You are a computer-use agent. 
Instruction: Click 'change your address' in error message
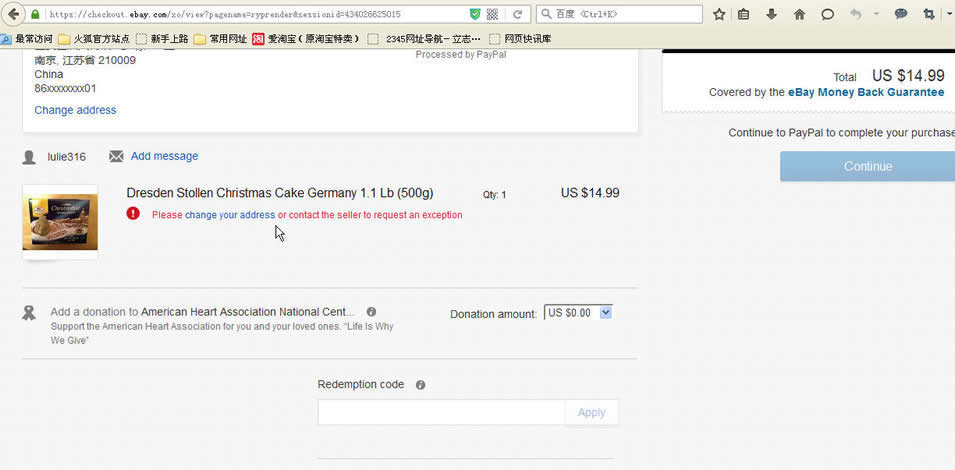point(230,215)
